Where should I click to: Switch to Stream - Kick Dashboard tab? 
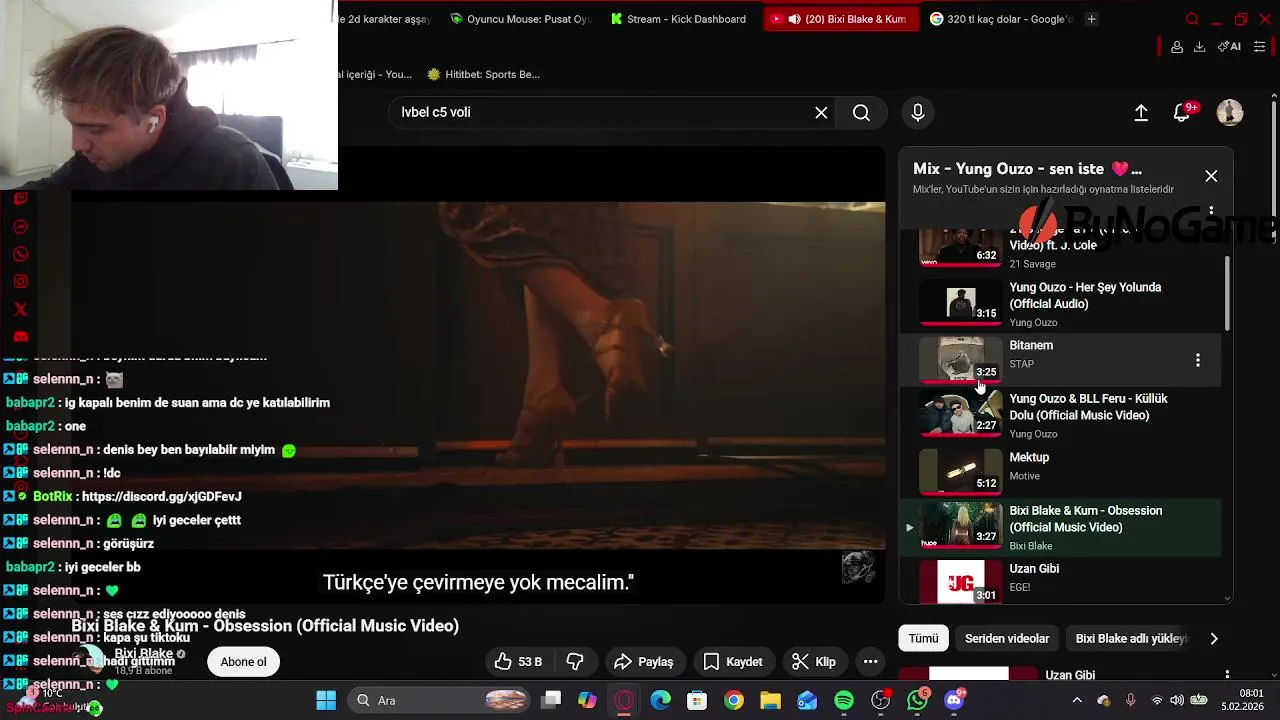pyautogui.click(x=678, y=19)
